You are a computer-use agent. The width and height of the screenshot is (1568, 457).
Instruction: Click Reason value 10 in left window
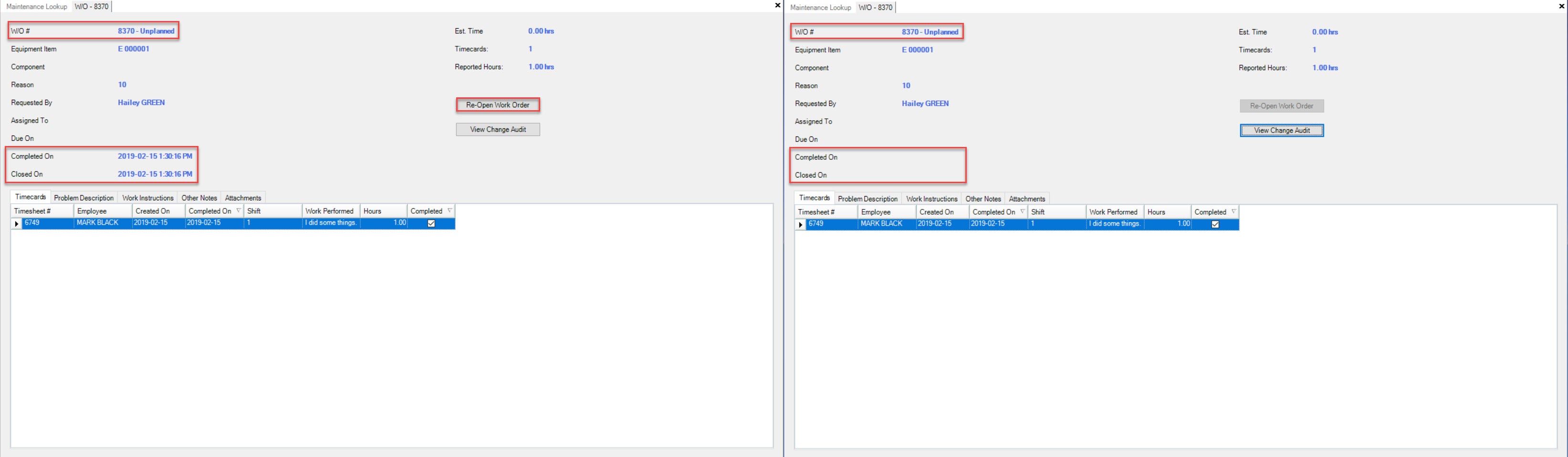(x=122, y=85)
